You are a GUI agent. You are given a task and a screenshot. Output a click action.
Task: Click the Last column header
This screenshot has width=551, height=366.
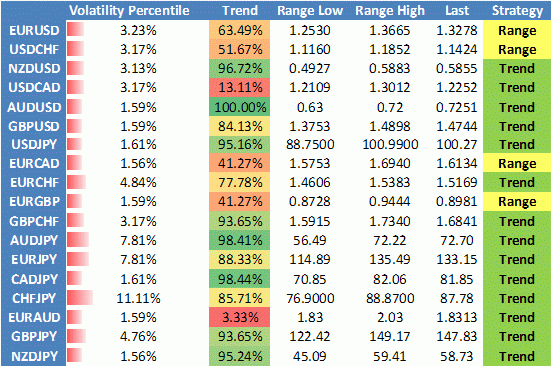click(x=457, y=11)
